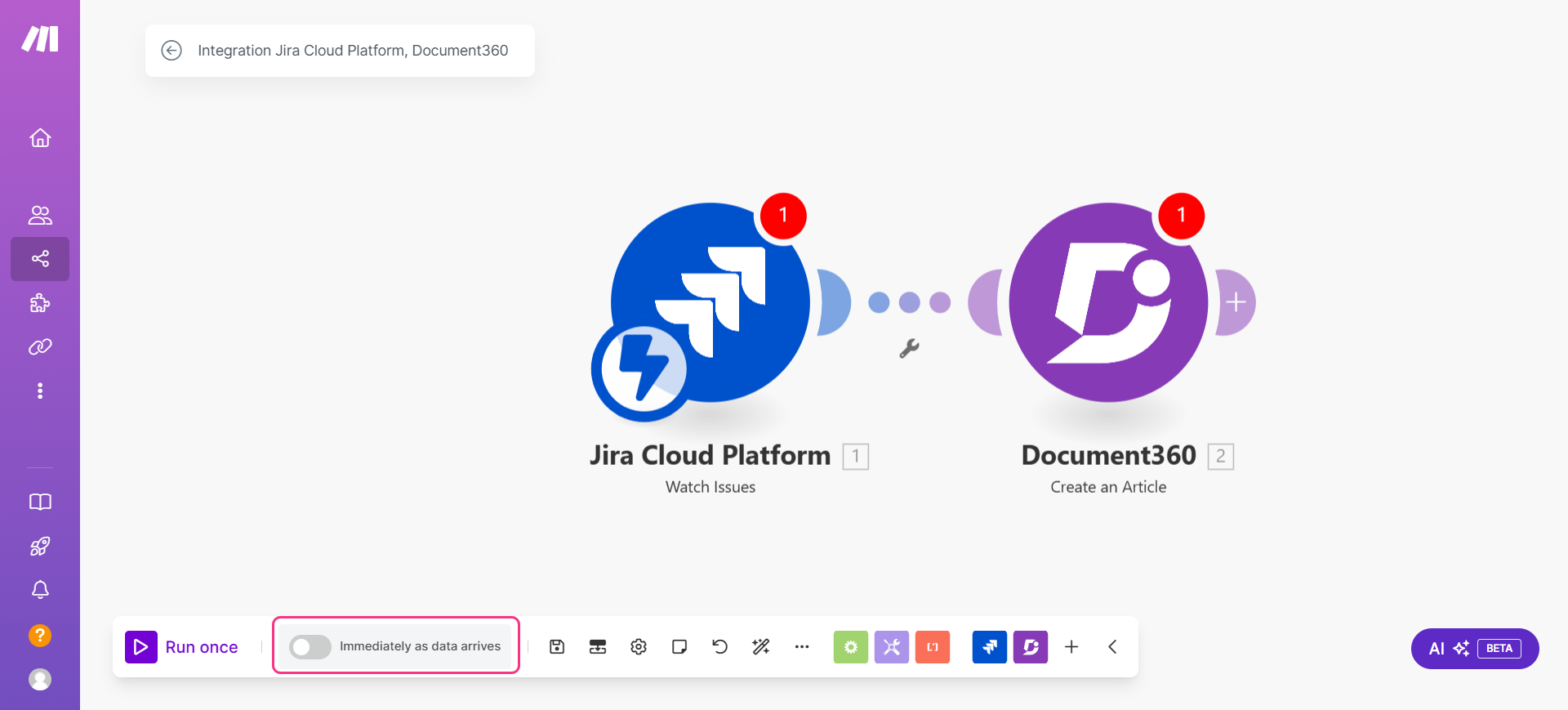Select the Jira favorite in the toolbar
The width and height of the screenshot is (1568, 710).
(990, 647)
